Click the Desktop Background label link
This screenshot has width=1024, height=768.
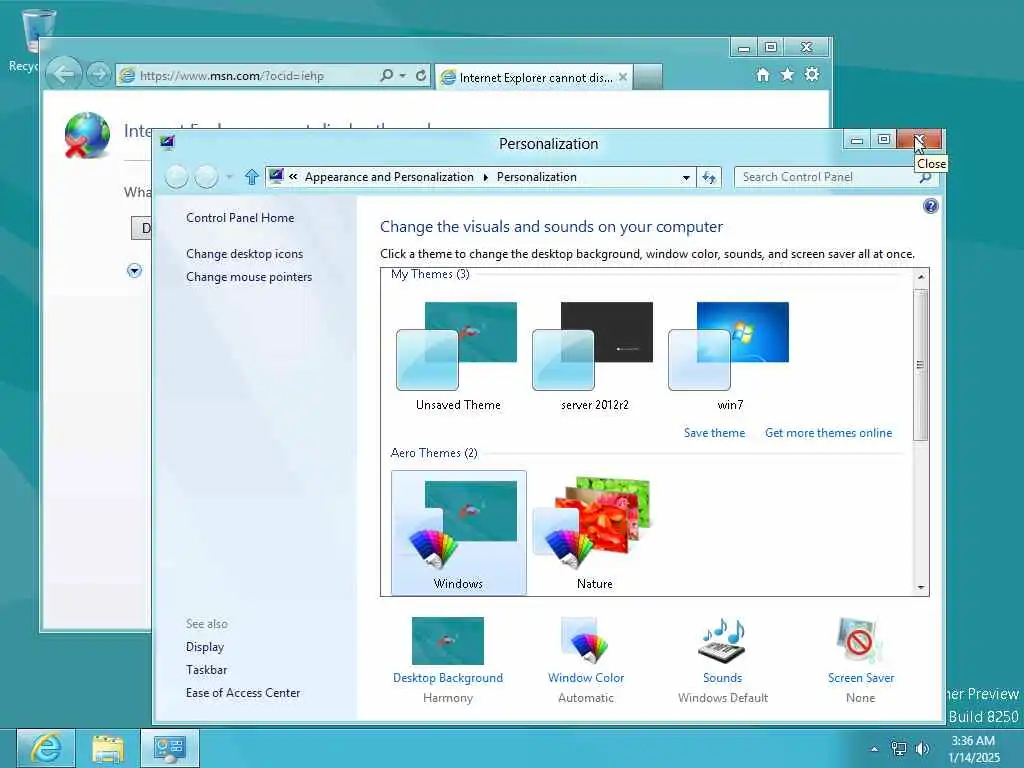pos(447,677)
